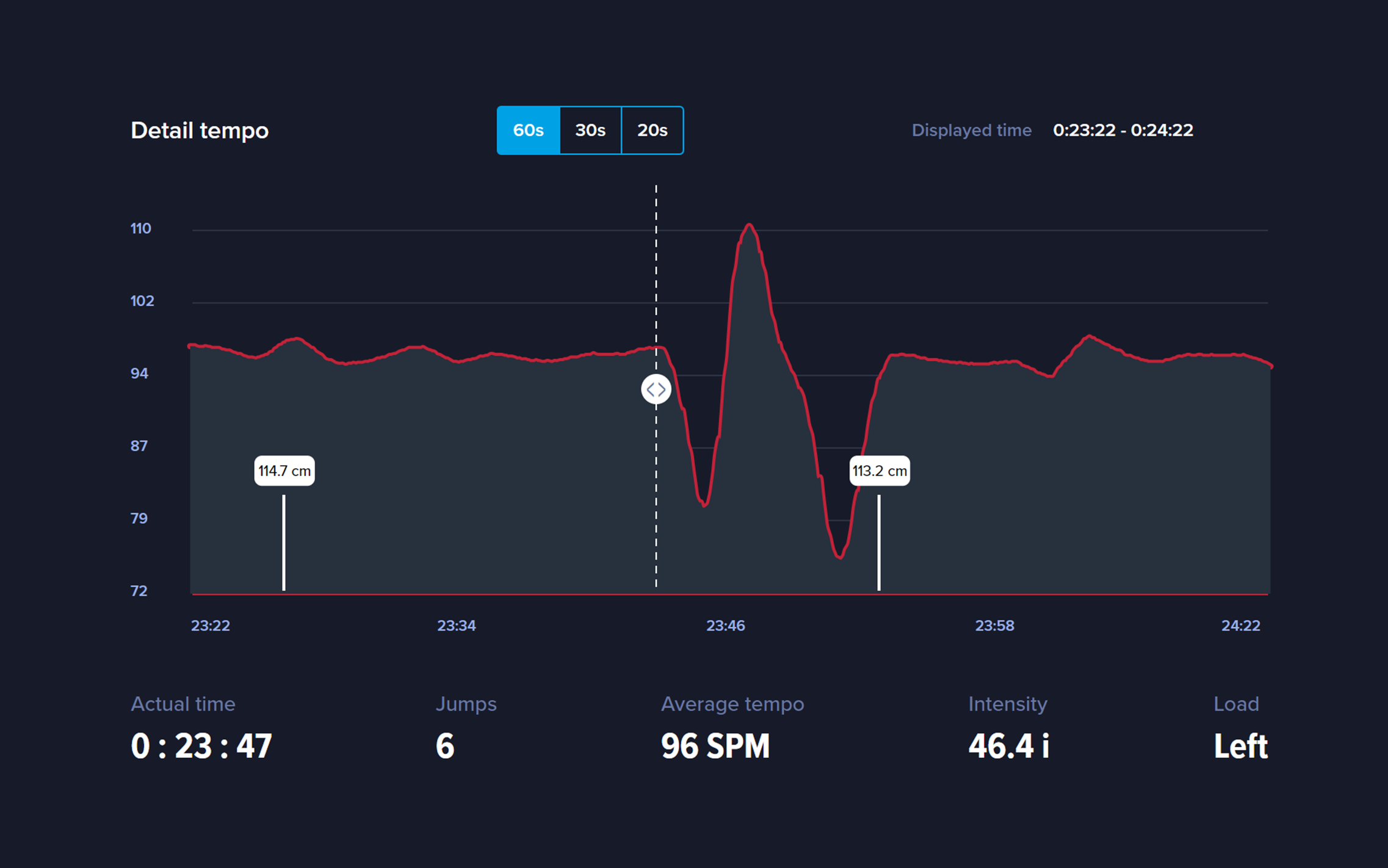
Task: Click the Load value Left
Action: coord(1240,746)
